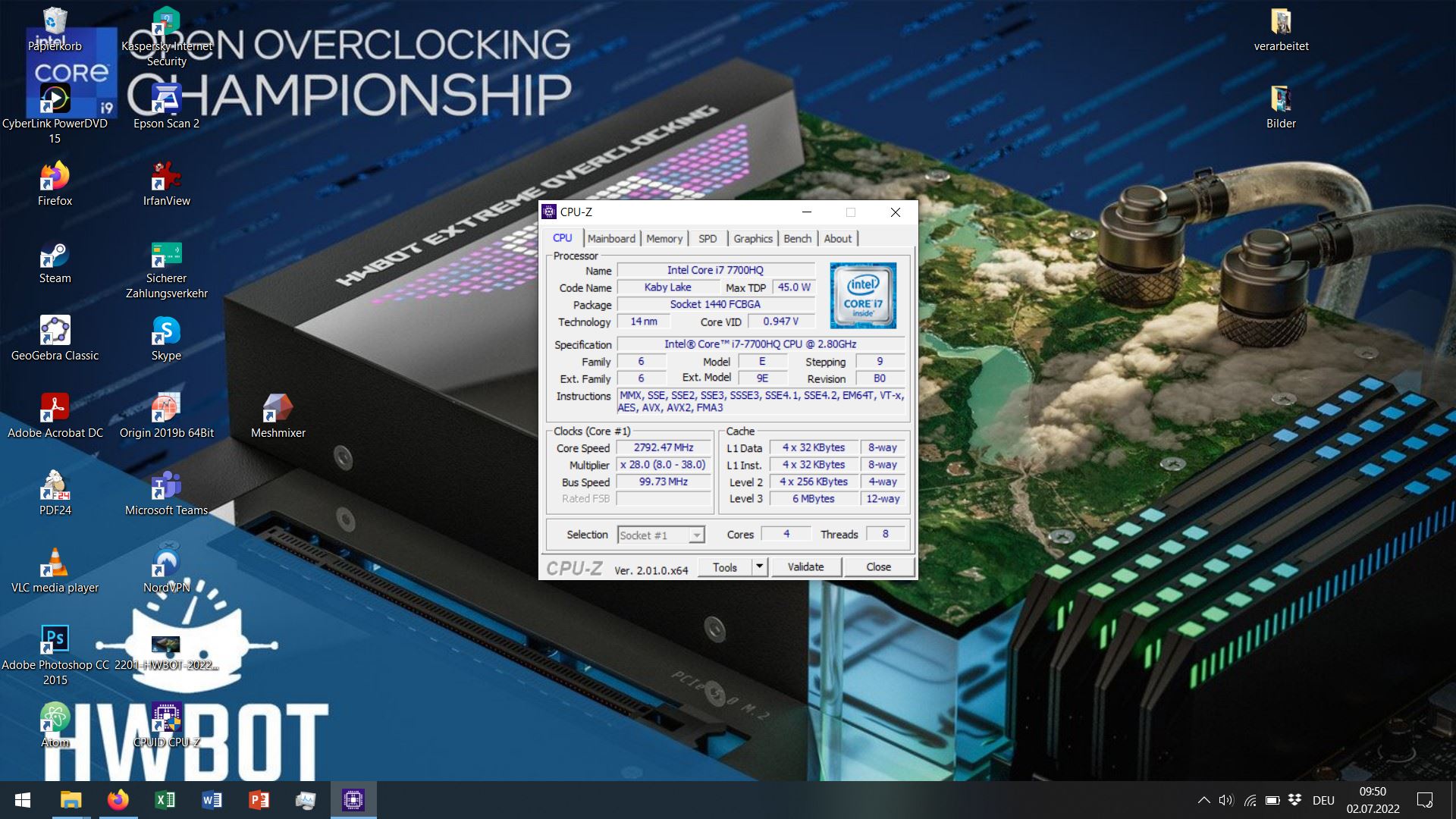
Task: Click the 'Intel Core i7 7700HQ' name field
Action: point(715,270)
